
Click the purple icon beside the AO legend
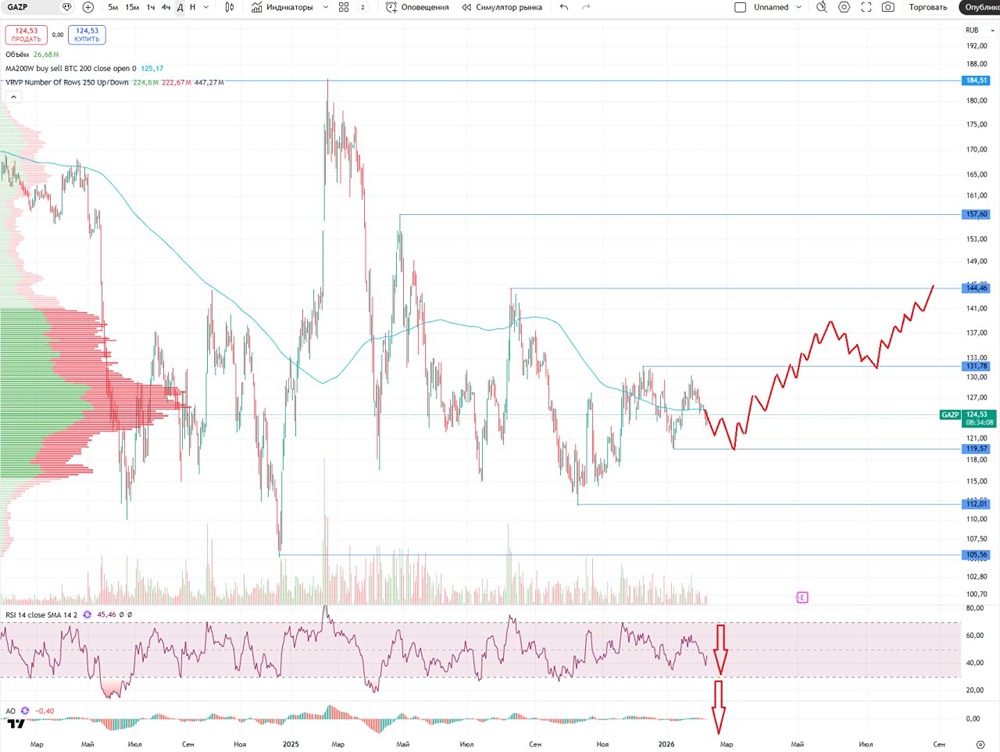pos(25,711)
